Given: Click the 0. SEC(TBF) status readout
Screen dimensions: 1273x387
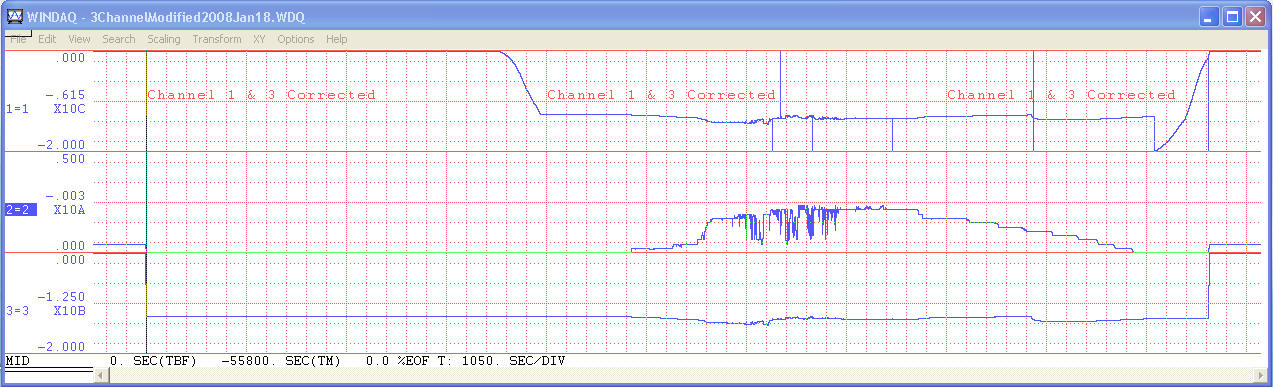Looking at the screenshot, I should 153,360.
